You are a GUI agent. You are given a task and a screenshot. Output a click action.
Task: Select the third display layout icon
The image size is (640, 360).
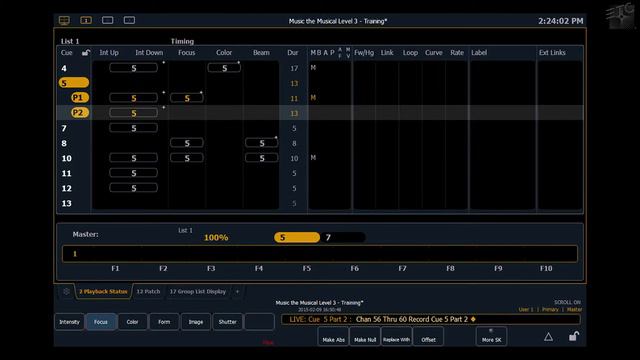(x=108, y=20)
